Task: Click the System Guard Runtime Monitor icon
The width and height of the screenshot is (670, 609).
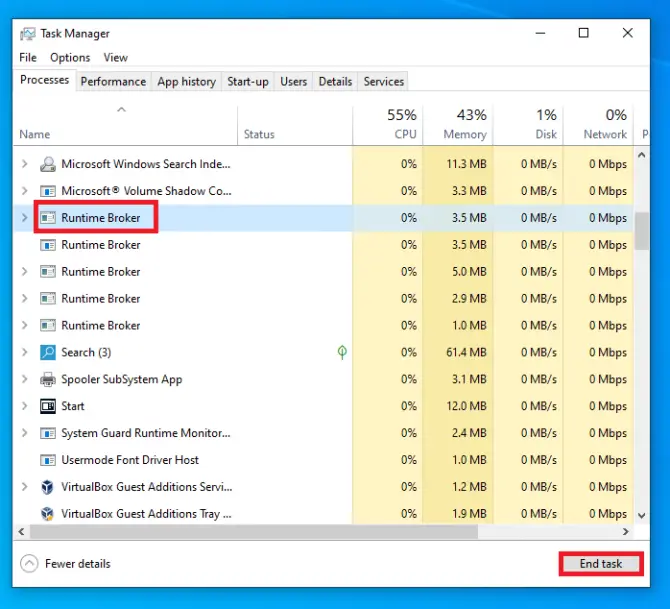Action: (x=47, y=433)
